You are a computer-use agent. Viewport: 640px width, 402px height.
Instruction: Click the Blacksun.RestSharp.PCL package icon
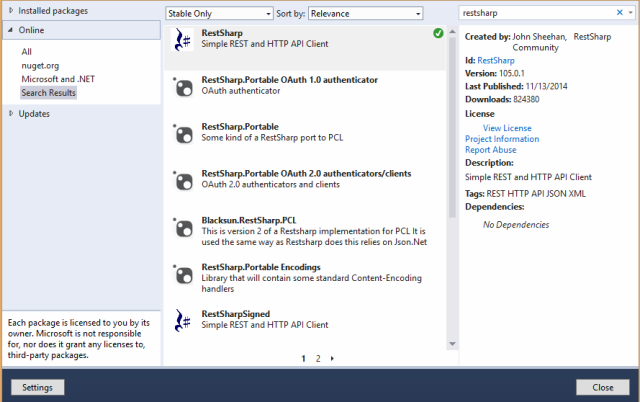[x=183, y=228]
